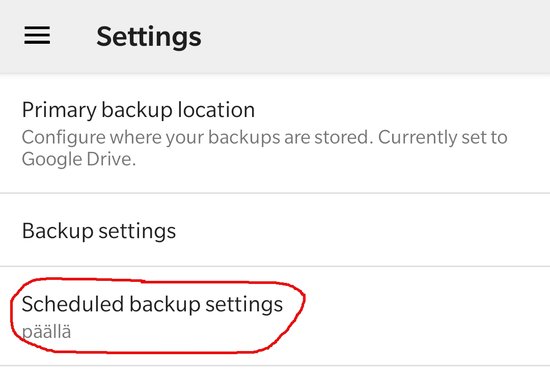Open Primary backup location setting
Screen dimensions: 550x376
pyautogui.click(x=275, y=134)
